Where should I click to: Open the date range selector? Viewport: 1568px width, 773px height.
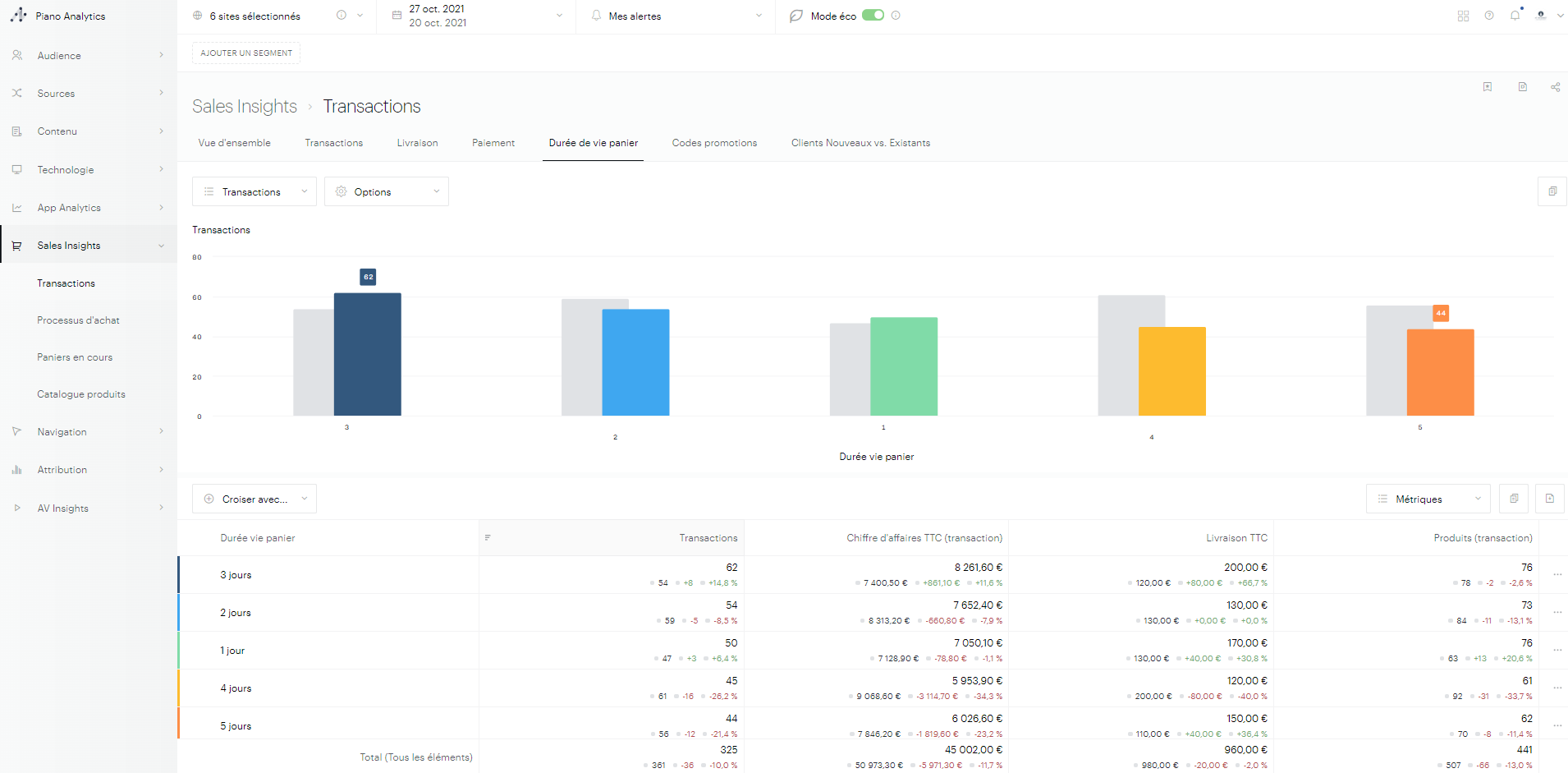[x=478, y=16]
